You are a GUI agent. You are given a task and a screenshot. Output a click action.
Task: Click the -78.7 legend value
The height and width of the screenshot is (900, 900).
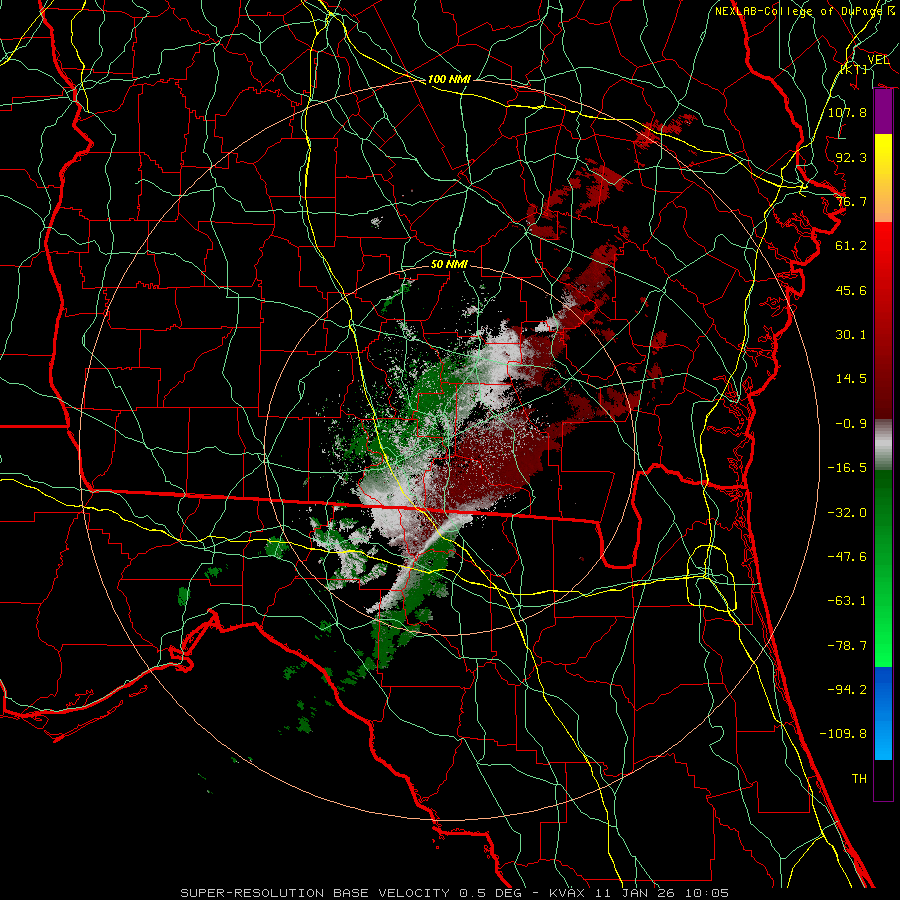coord(847,645)
